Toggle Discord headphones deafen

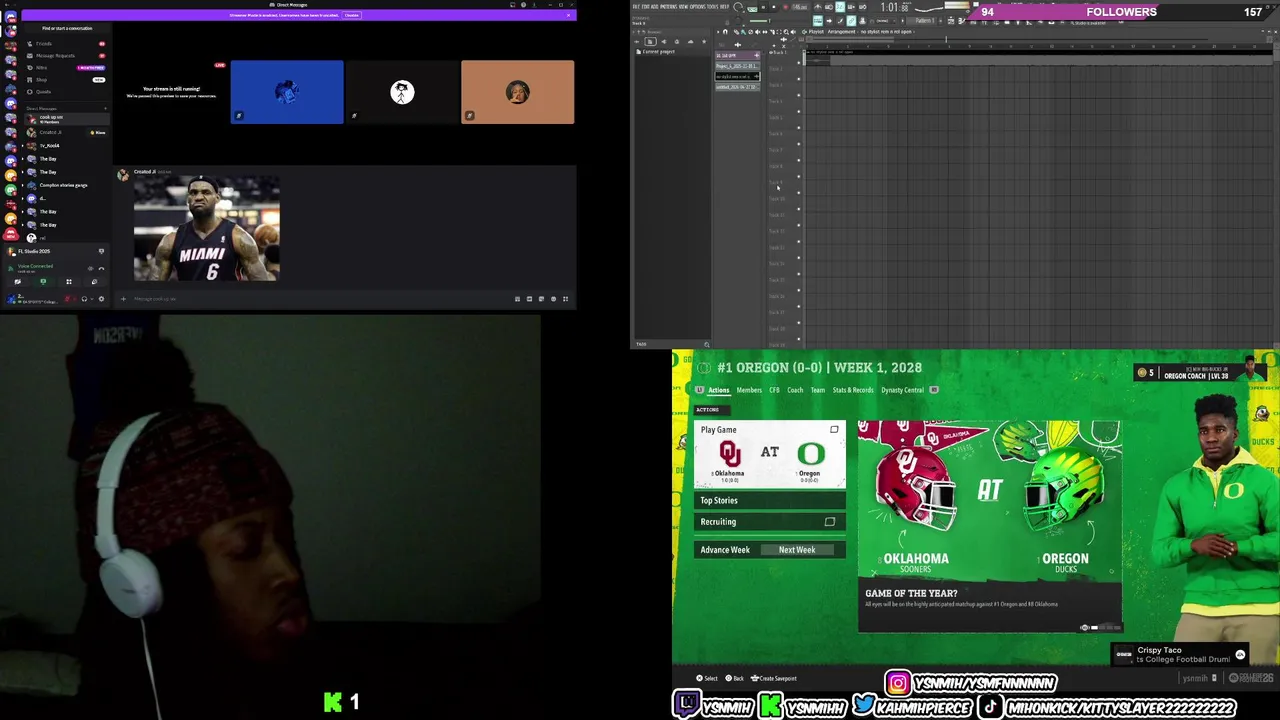coord(84,299)
